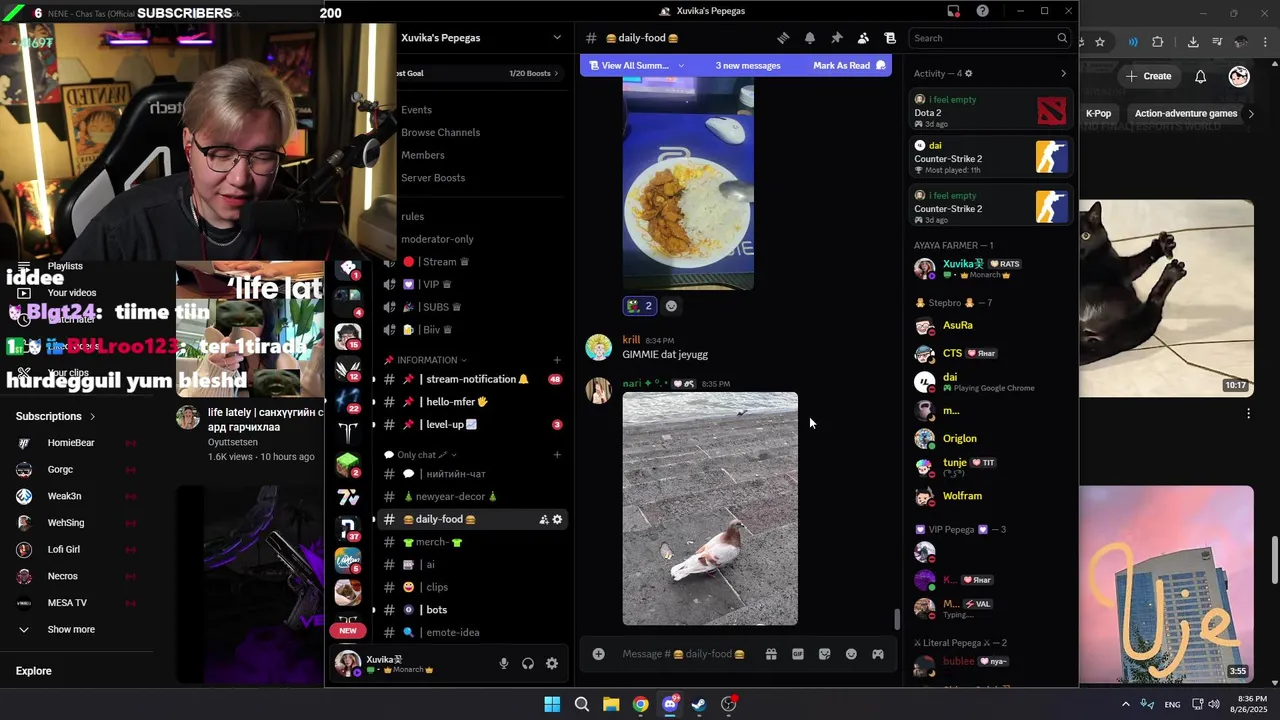Open Activity settings gear in member list
Viewport: 1280px width, 720px height.
968,74
